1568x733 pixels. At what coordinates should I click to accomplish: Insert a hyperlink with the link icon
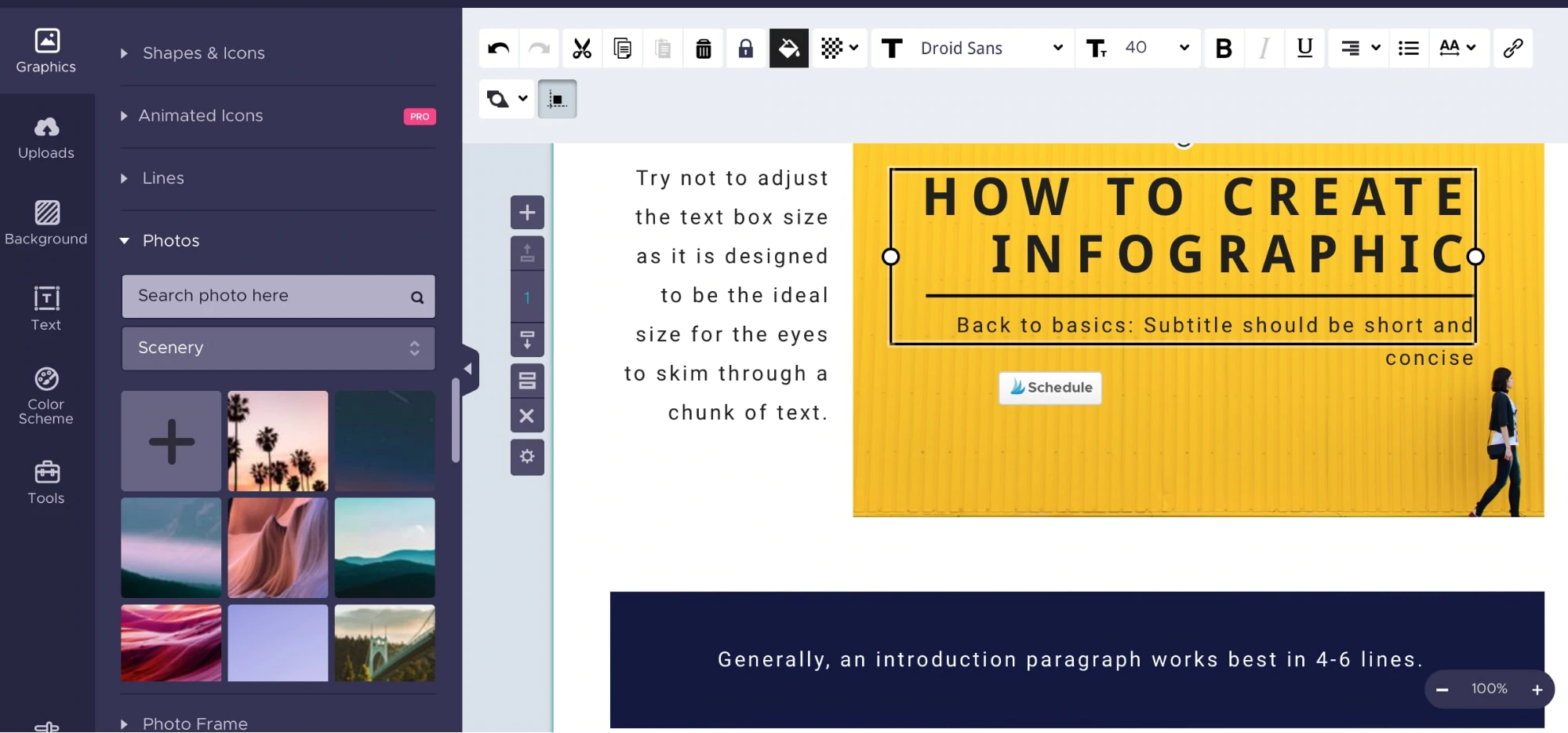(x=1512, y=49)
